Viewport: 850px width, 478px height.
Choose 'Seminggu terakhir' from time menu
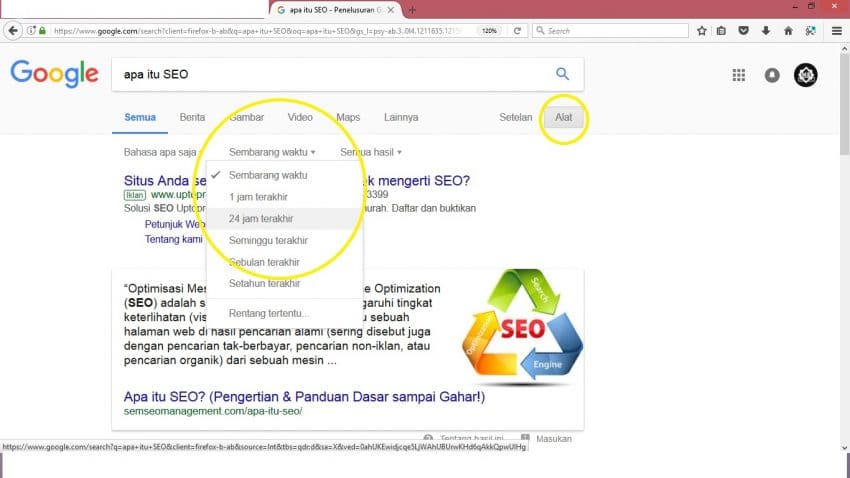[x=268, y=240]
